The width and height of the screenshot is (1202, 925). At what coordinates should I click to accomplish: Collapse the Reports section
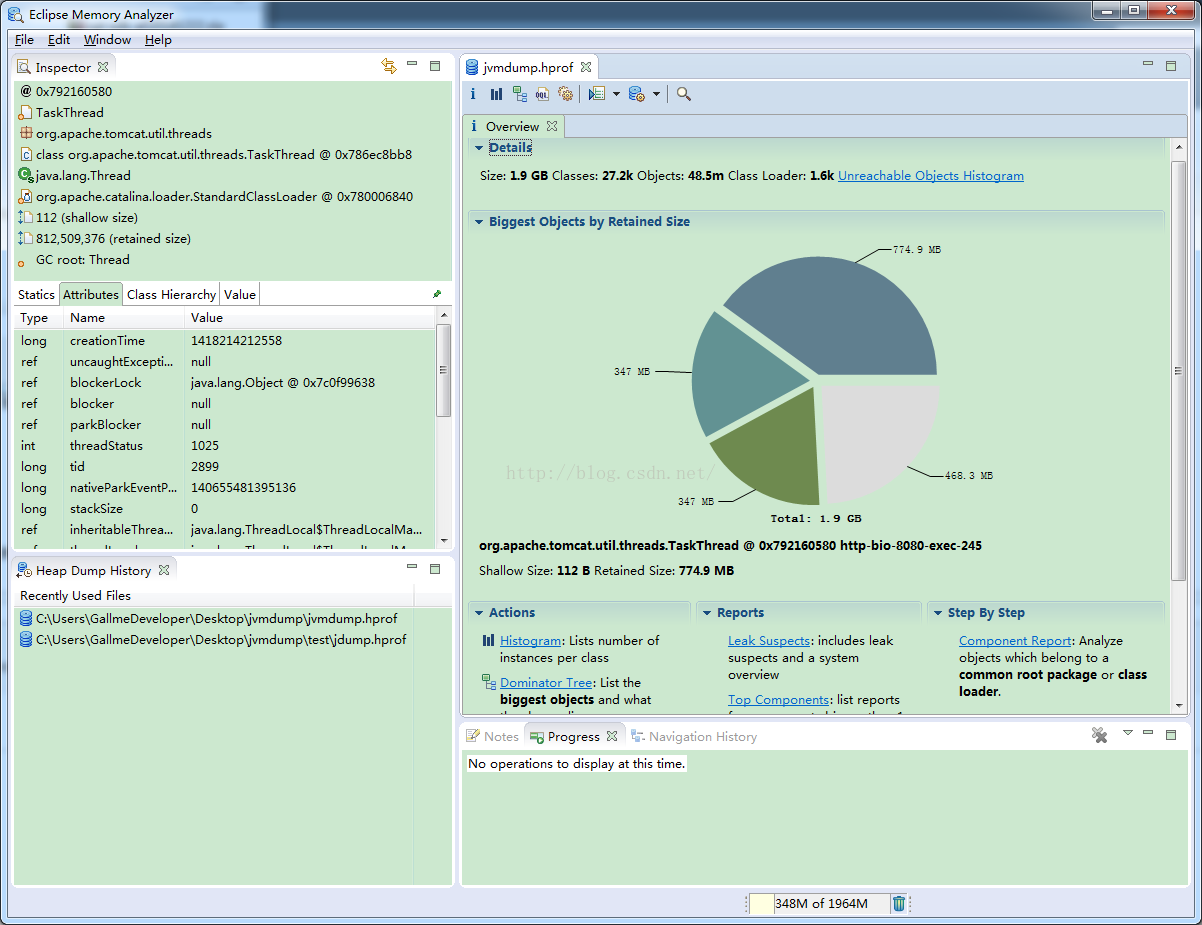(707, 613)
